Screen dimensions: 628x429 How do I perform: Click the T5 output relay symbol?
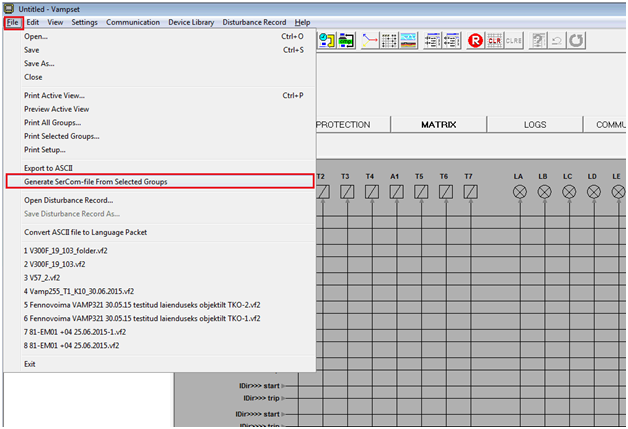(421, 192)
